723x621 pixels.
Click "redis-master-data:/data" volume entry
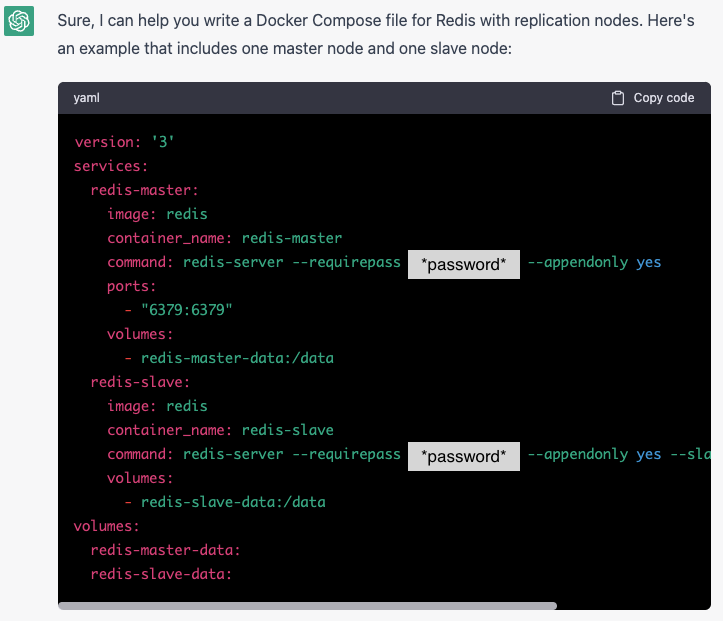tap(237, 358)
